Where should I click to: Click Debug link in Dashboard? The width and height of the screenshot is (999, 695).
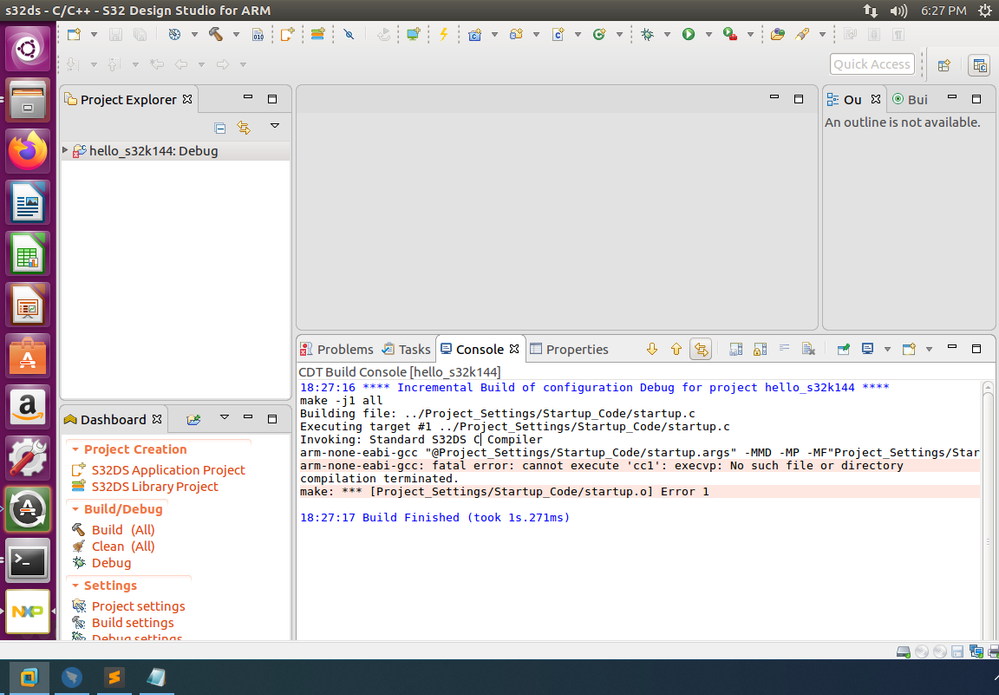click(111, 563)
